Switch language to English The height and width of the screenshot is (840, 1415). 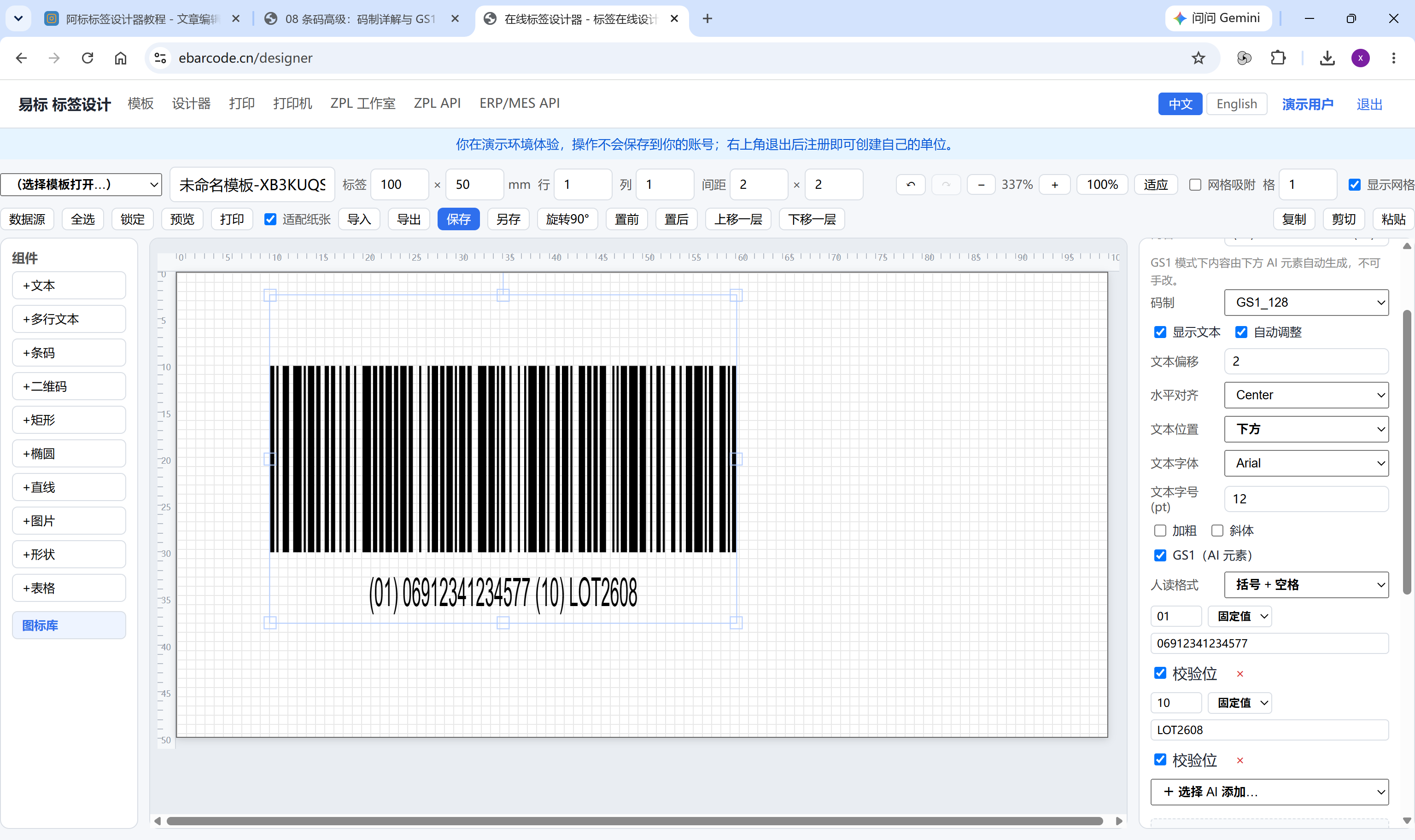pyautogui.click(x=1236, y=104)
